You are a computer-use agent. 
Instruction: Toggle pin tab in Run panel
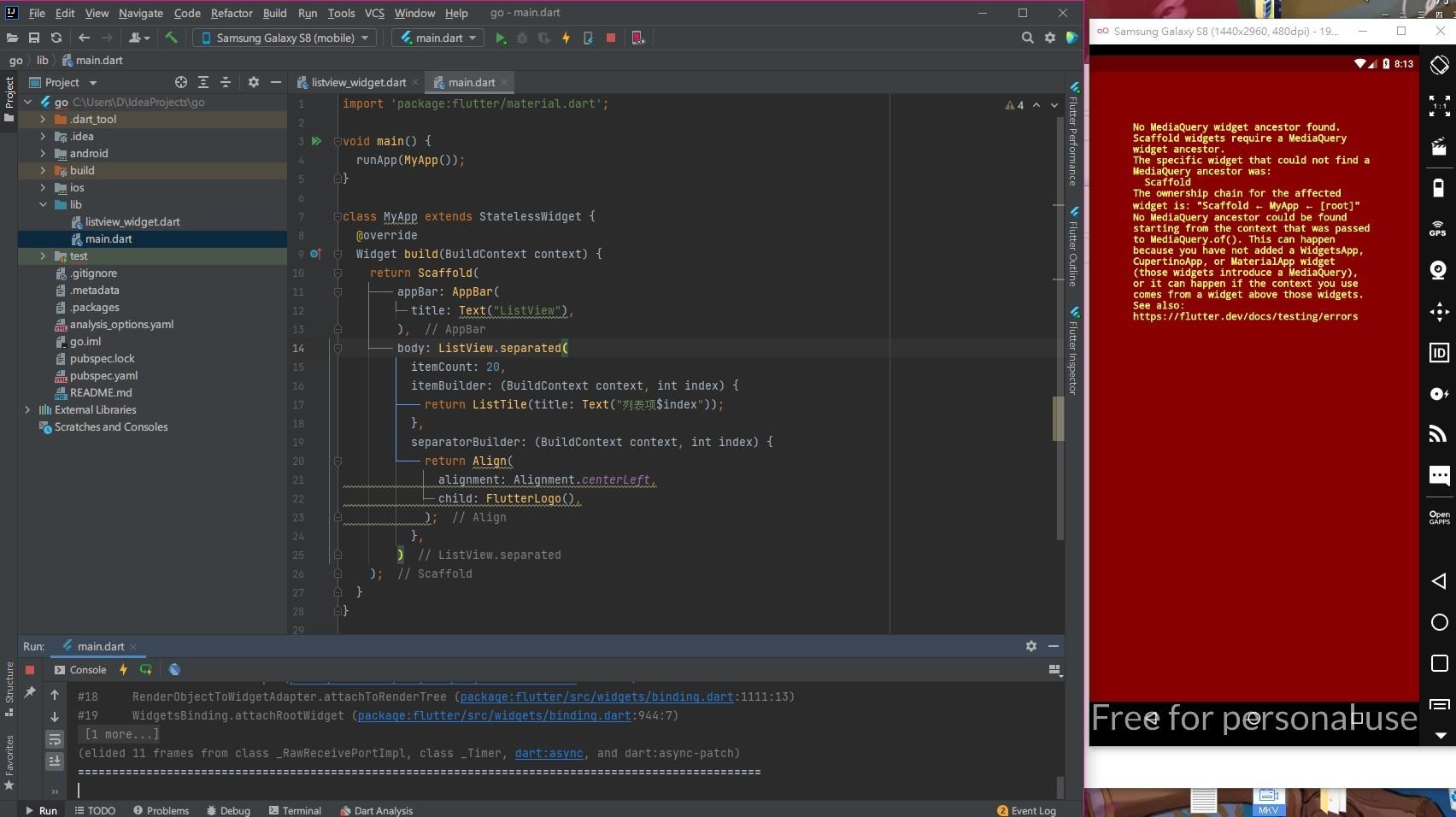(x=30, y=692)
